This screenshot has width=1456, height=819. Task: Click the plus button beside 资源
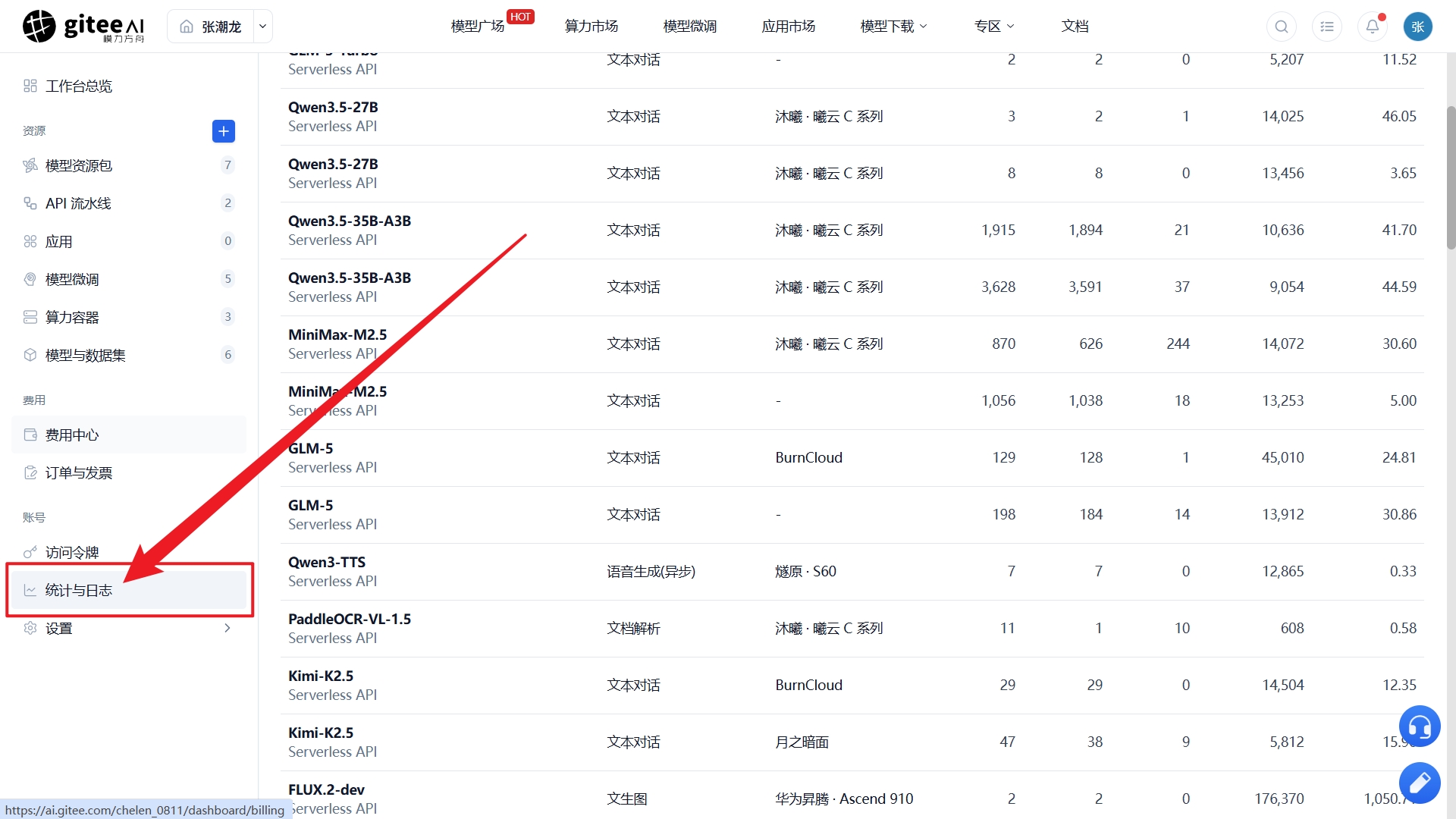[x=224, y=131]
